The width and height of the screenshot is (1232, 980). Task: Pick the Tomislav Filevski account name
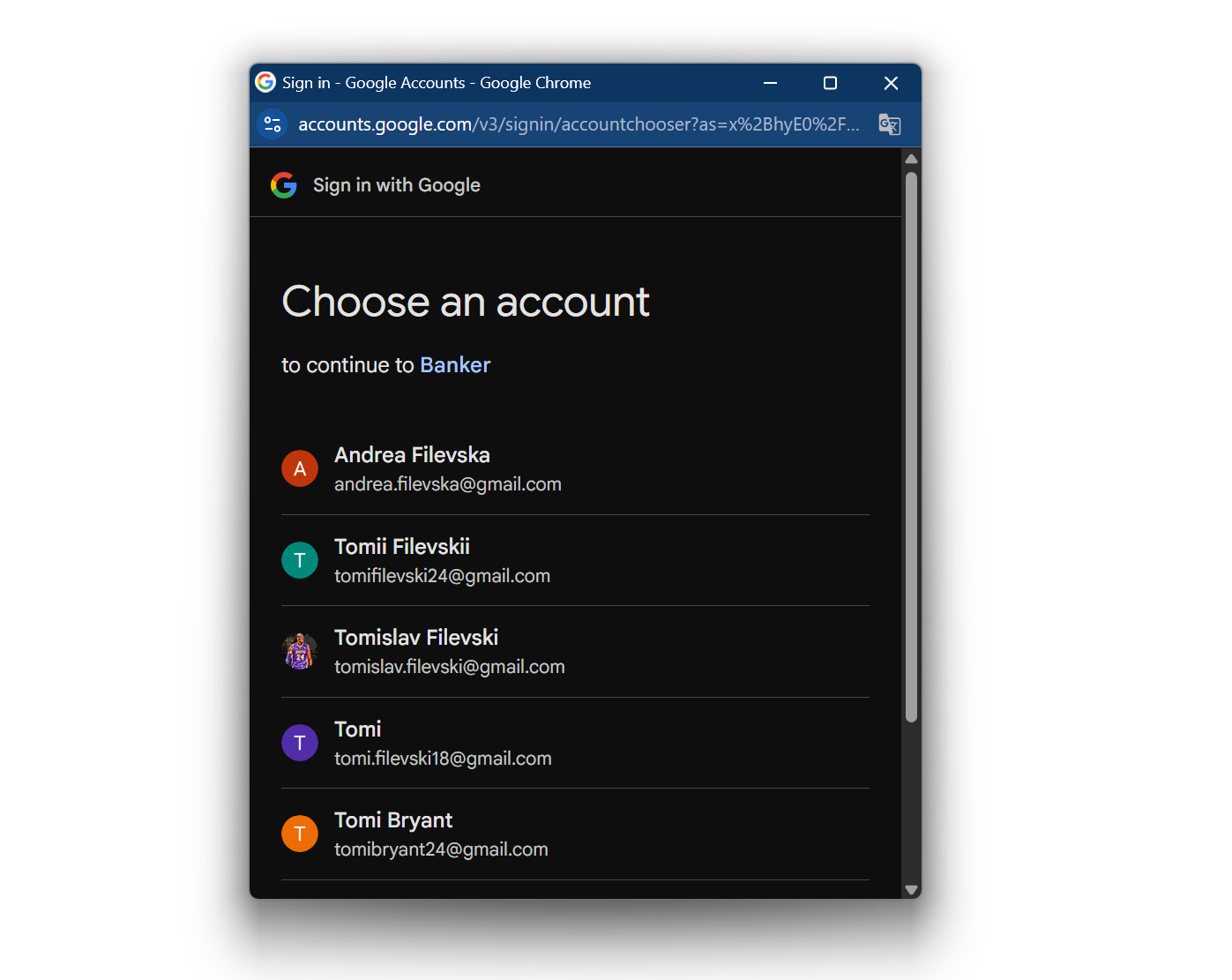tap(416, 638)
